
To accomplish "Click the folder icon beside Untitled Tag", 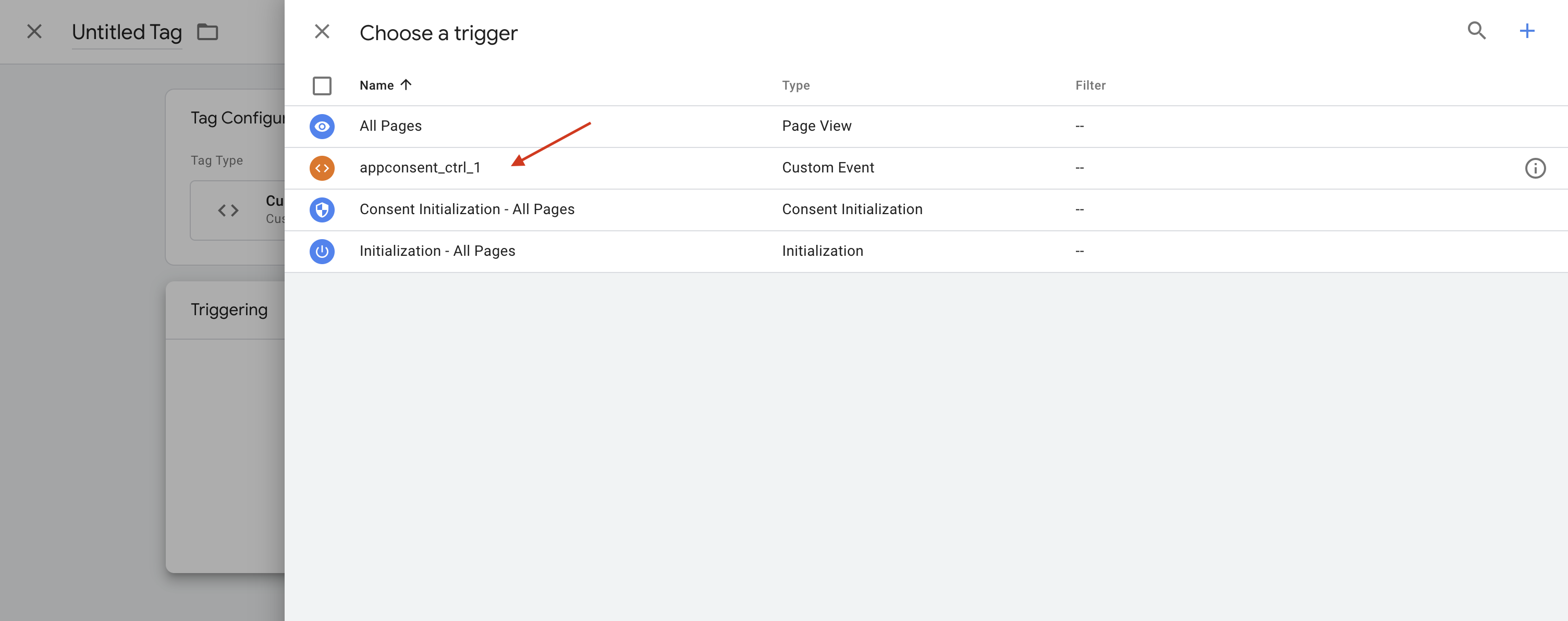I will click(x=207, y=32).
